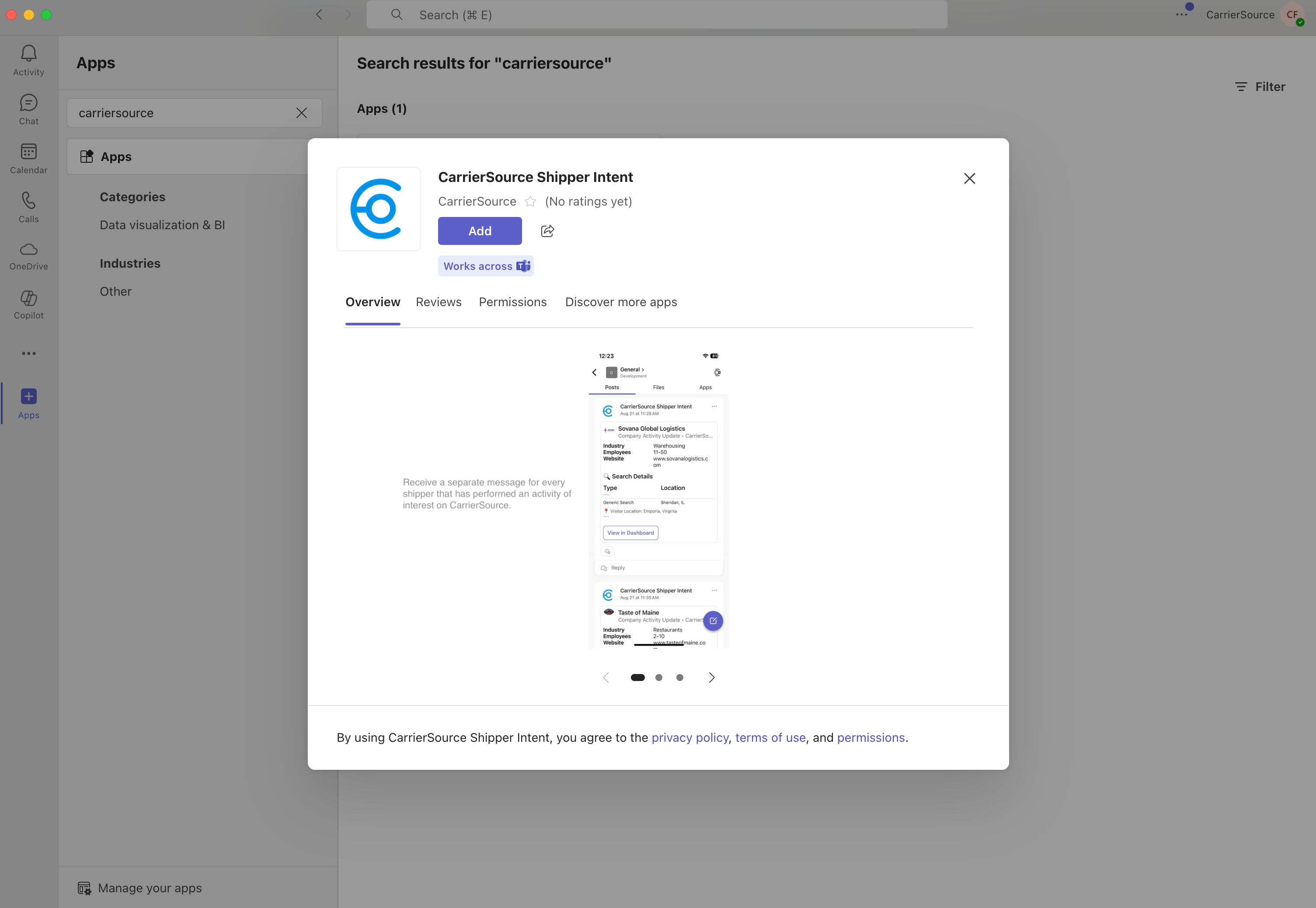Switch to Discover more apps tab
The width and height of the screenshot is (1316, 908).
pos(621,302)
